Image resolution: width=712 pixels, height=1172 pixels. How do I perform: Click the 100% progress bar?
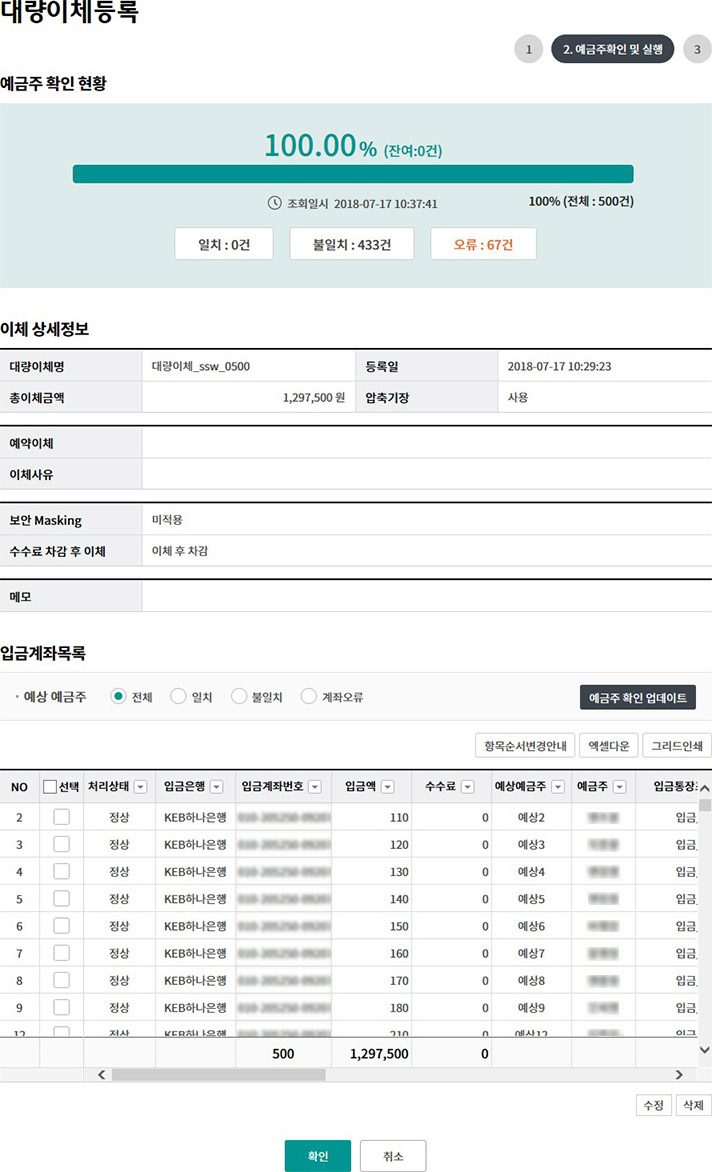coord(353,174)
